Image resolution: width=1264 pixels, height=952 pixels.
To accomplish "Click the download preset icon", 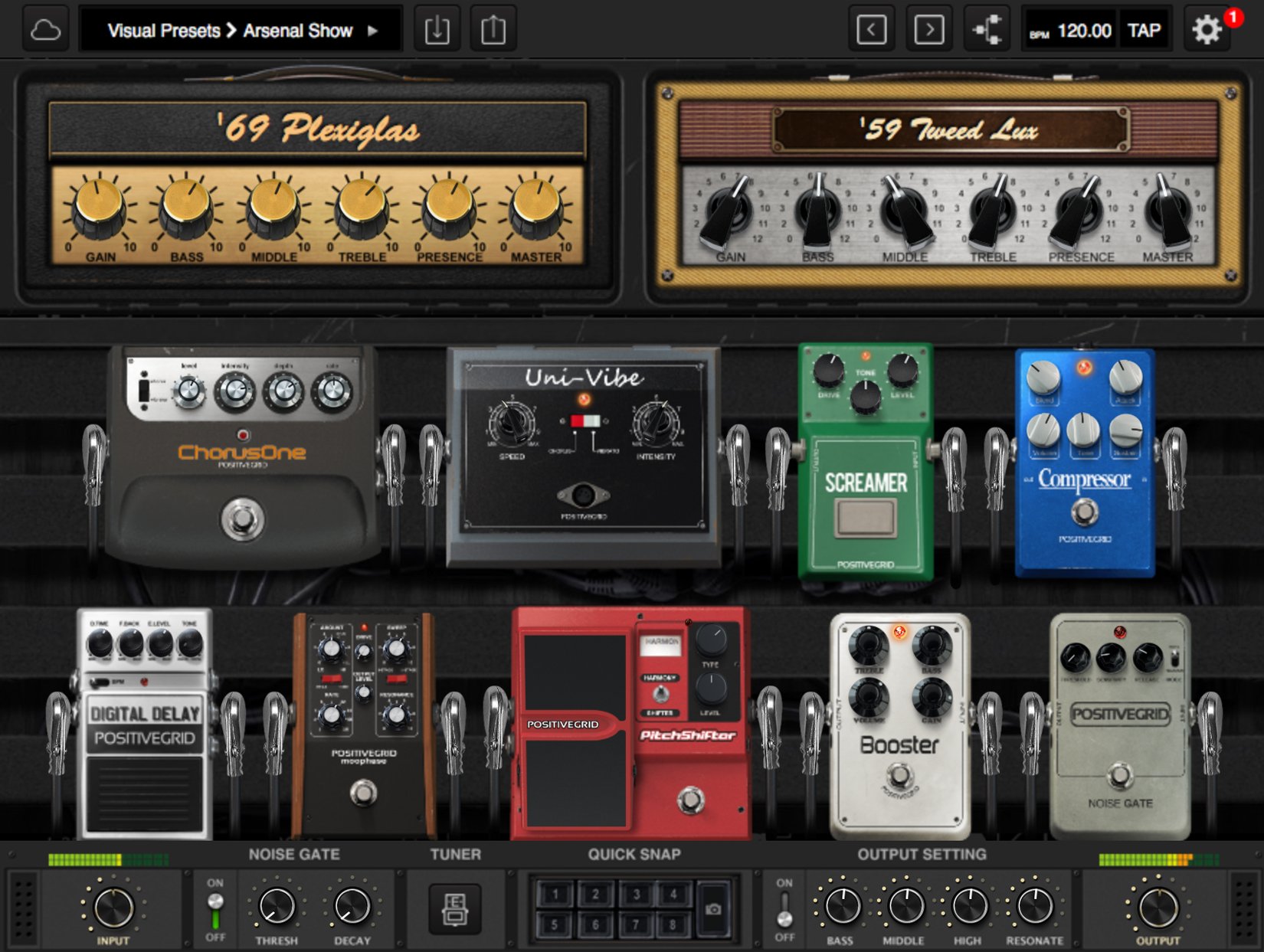I will click(437, 30).
